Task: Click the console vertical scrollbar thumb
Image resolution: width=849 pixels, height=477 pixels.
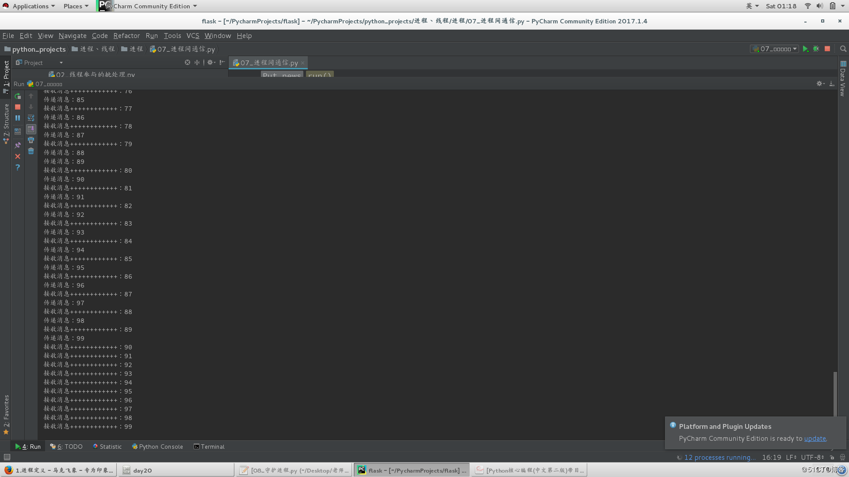Action: pos(835,393)
